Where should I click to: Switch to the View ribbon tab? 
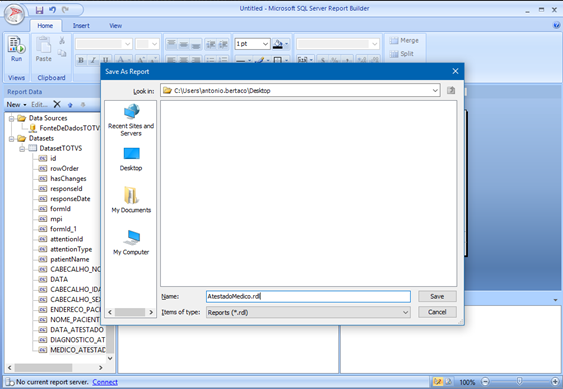click(x=116, y=26)
